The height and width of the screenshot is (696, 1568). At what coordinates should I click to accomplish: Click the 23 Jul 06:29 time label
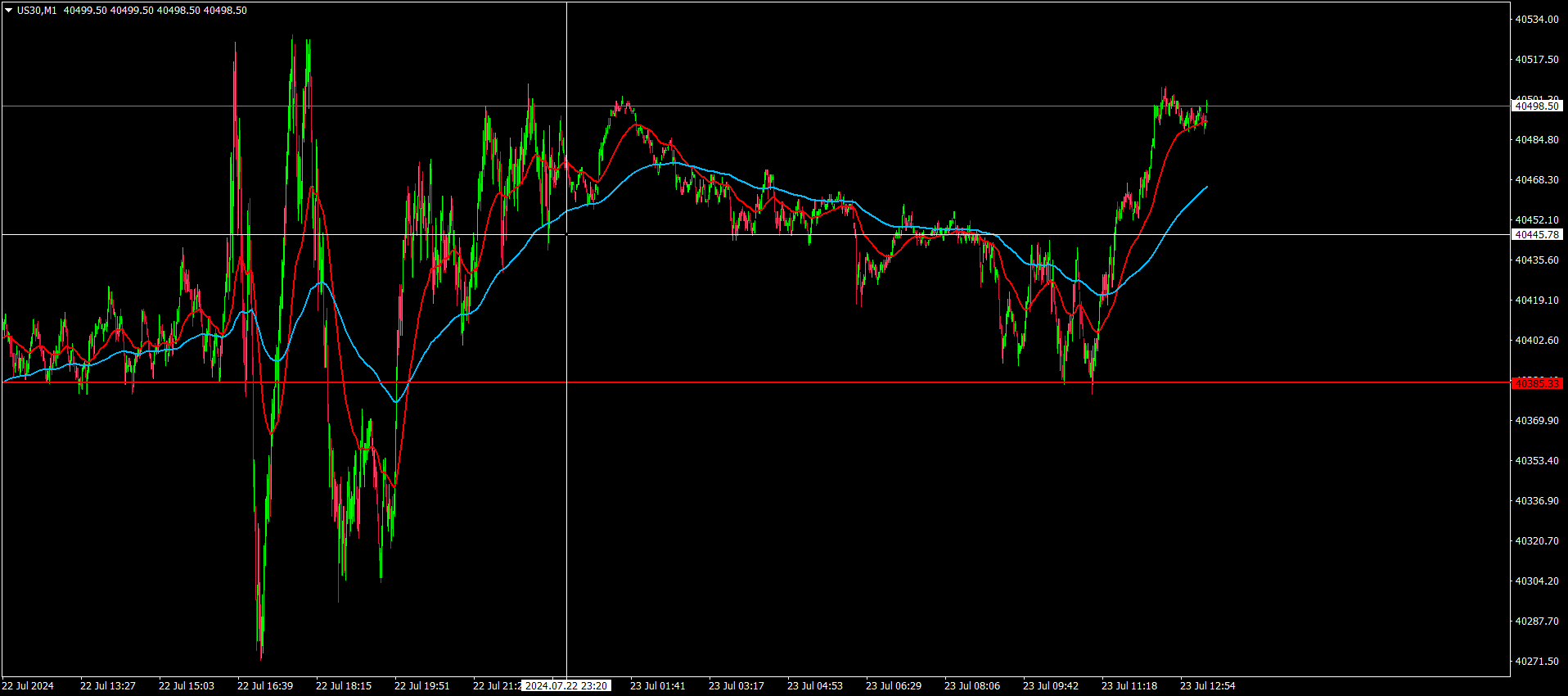pyautogui.click(x=894, y=686)
